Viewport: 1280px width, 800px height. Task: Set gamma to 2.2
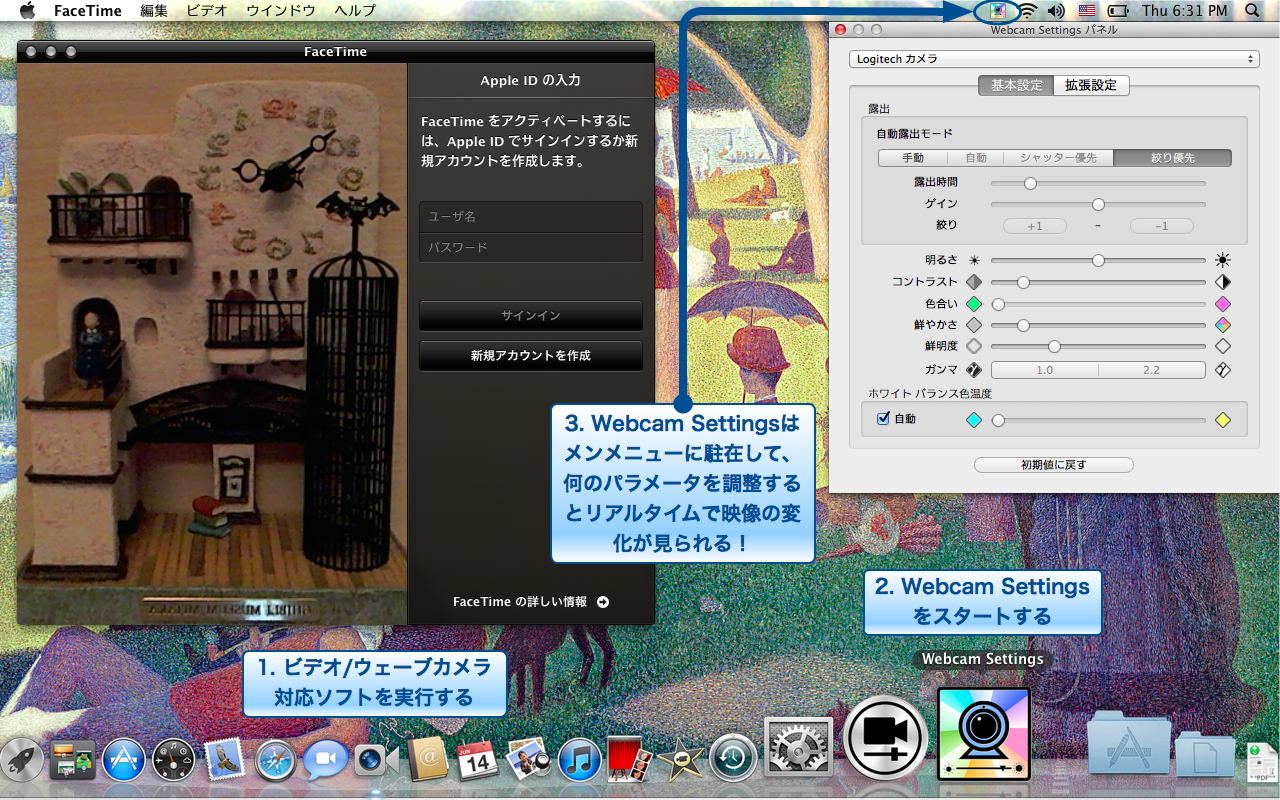click(1152, 370)
